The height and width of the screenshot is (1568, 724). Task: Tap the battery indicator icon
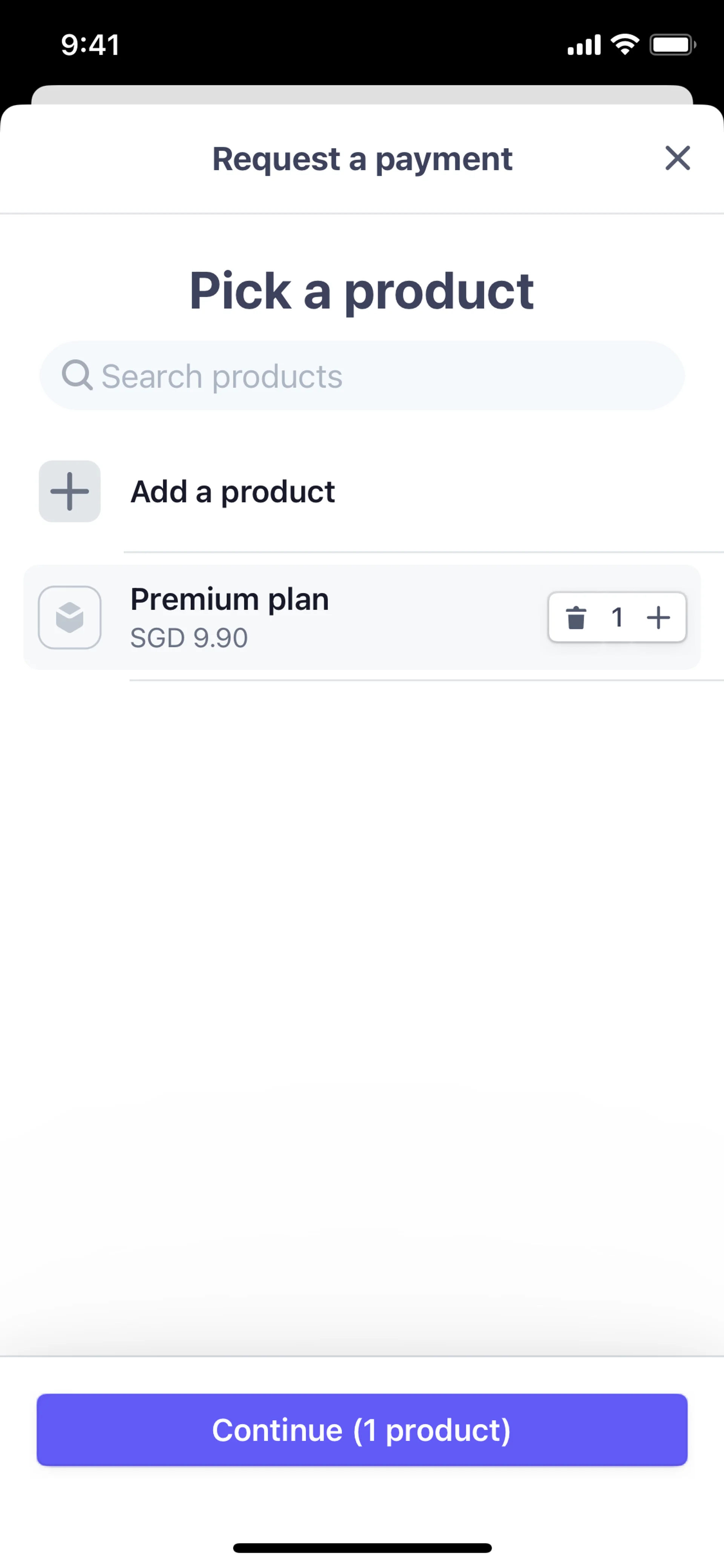tap(672, 45)
